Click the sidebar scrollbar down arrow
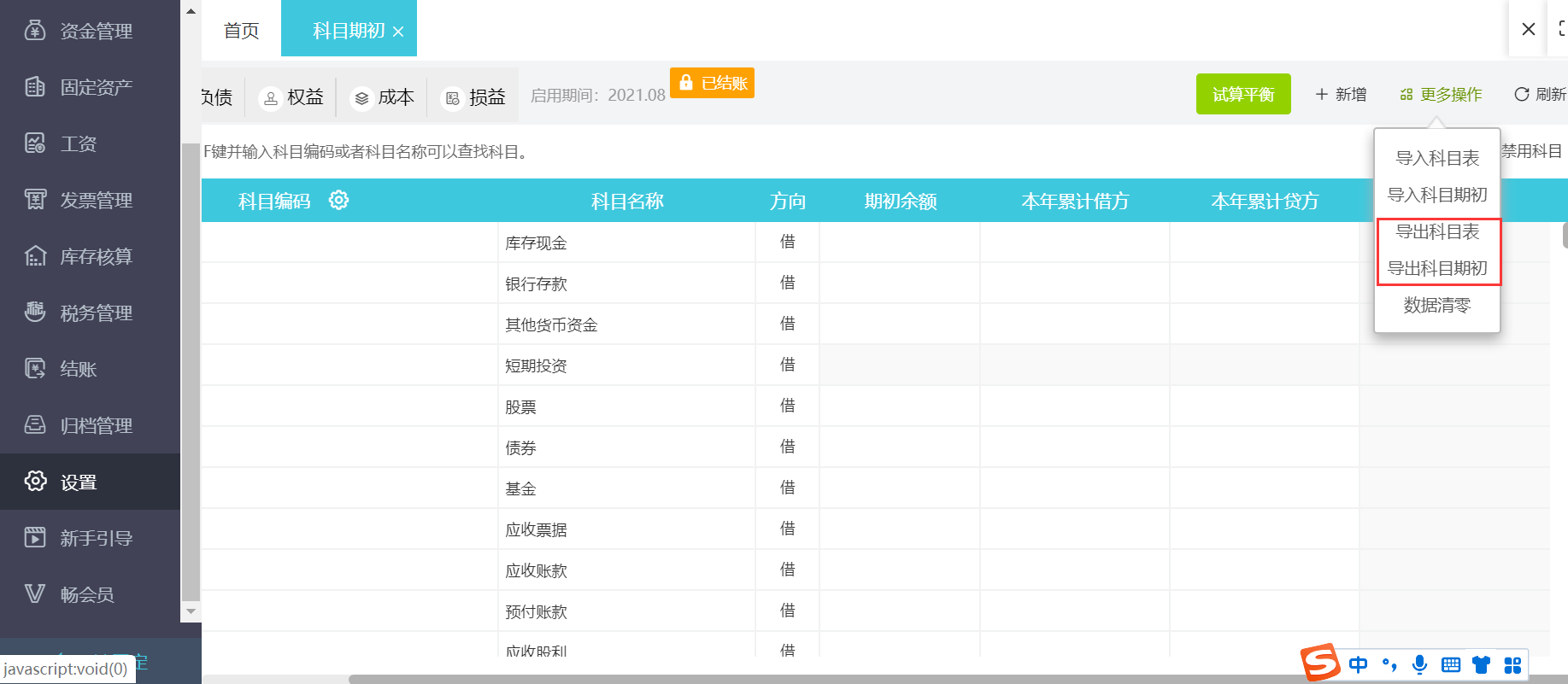The width and height of the screenshot is (1568, 684). [x=191, y=611]
